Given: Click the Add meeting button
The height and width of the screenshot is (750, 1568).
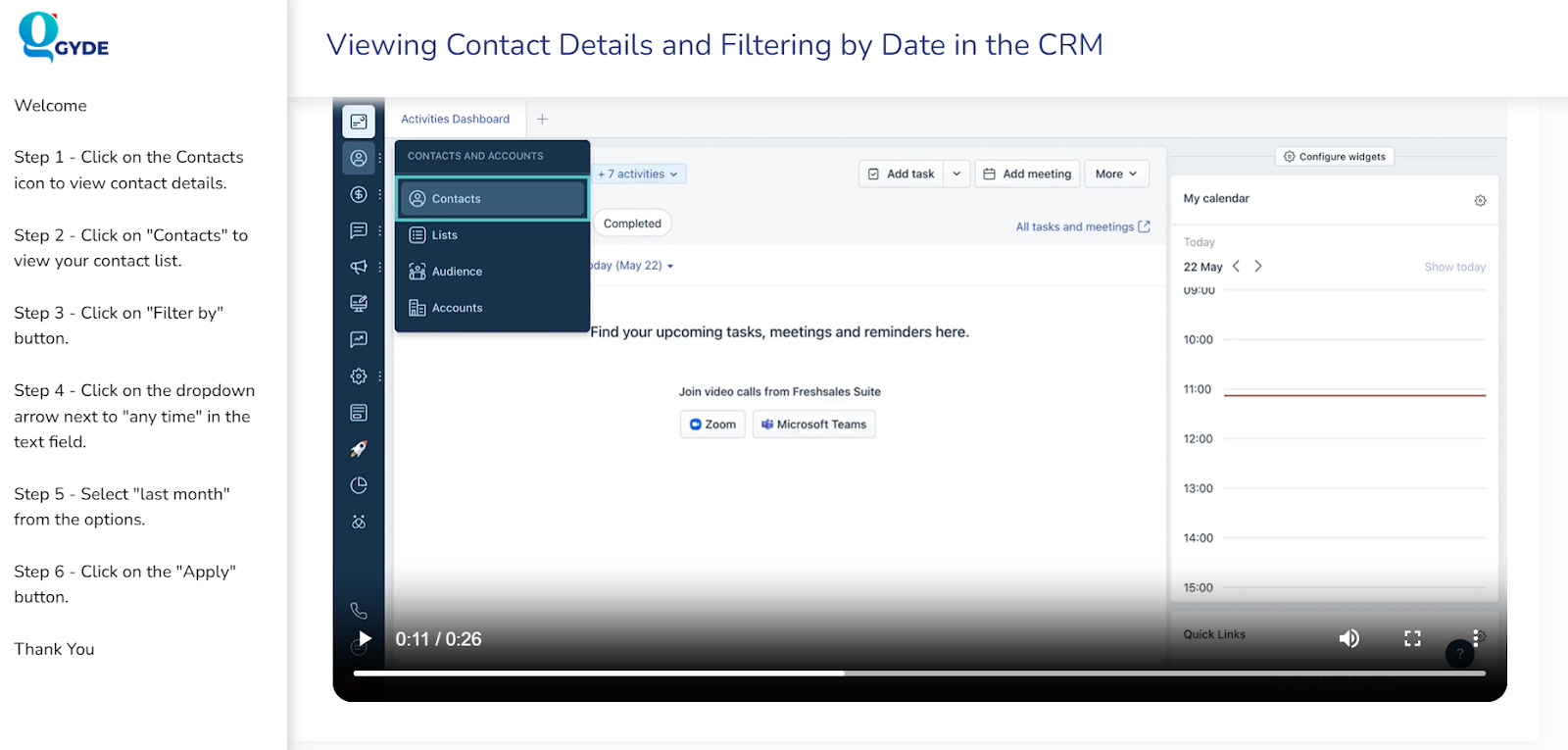Looking at the screenshot, I should 1027,174.
